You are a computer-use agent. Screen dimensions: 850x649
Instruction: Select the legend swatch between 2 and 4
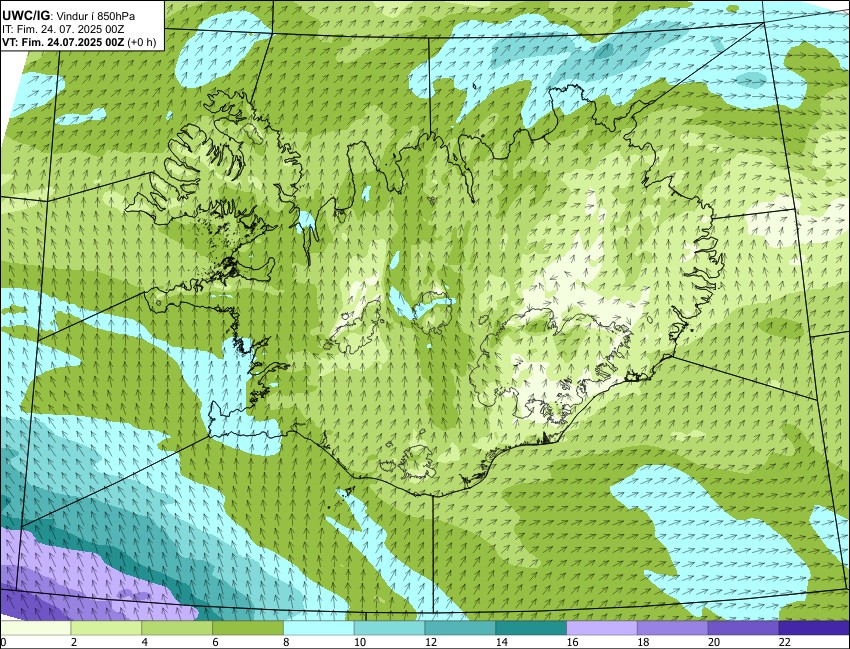click(106, 628)
